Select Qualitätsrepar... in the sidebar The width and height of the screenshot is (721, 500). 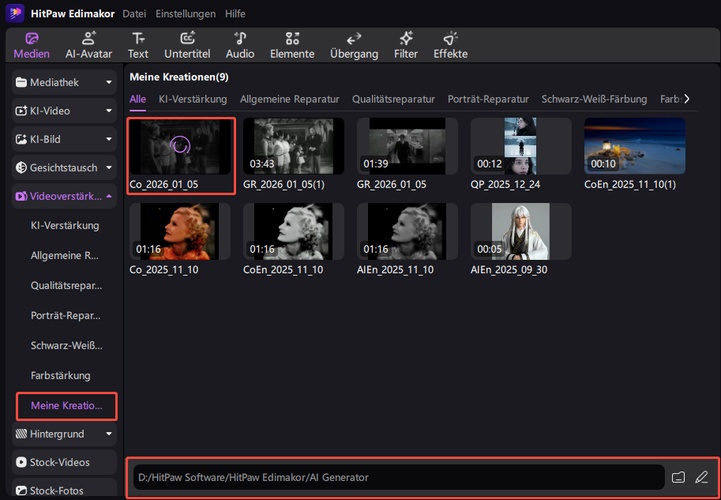[x=66, y=286]
